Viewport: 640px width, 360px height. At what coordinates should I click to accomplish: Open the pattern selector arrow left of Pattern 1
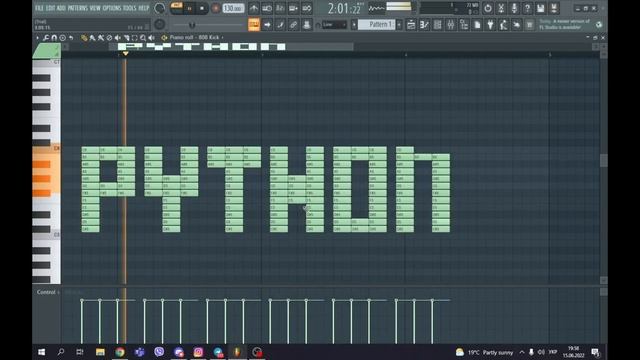point(354,25)
